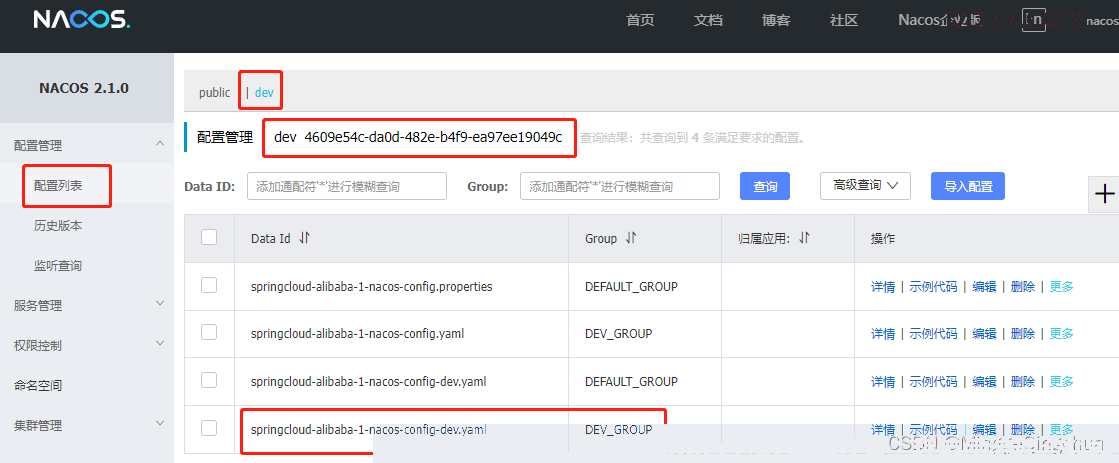Click the 导入配置 button
Image resolution: width=1119 pixels, height=463 pixels.
(x=968, y=186)
